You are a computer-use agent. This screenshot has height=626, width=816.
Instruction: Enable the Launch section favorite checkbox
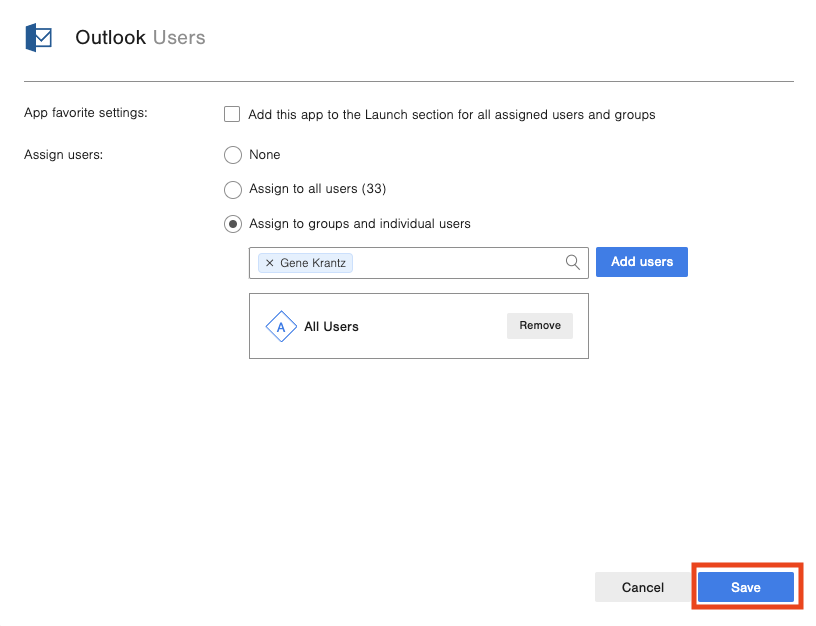coord(232,114)
